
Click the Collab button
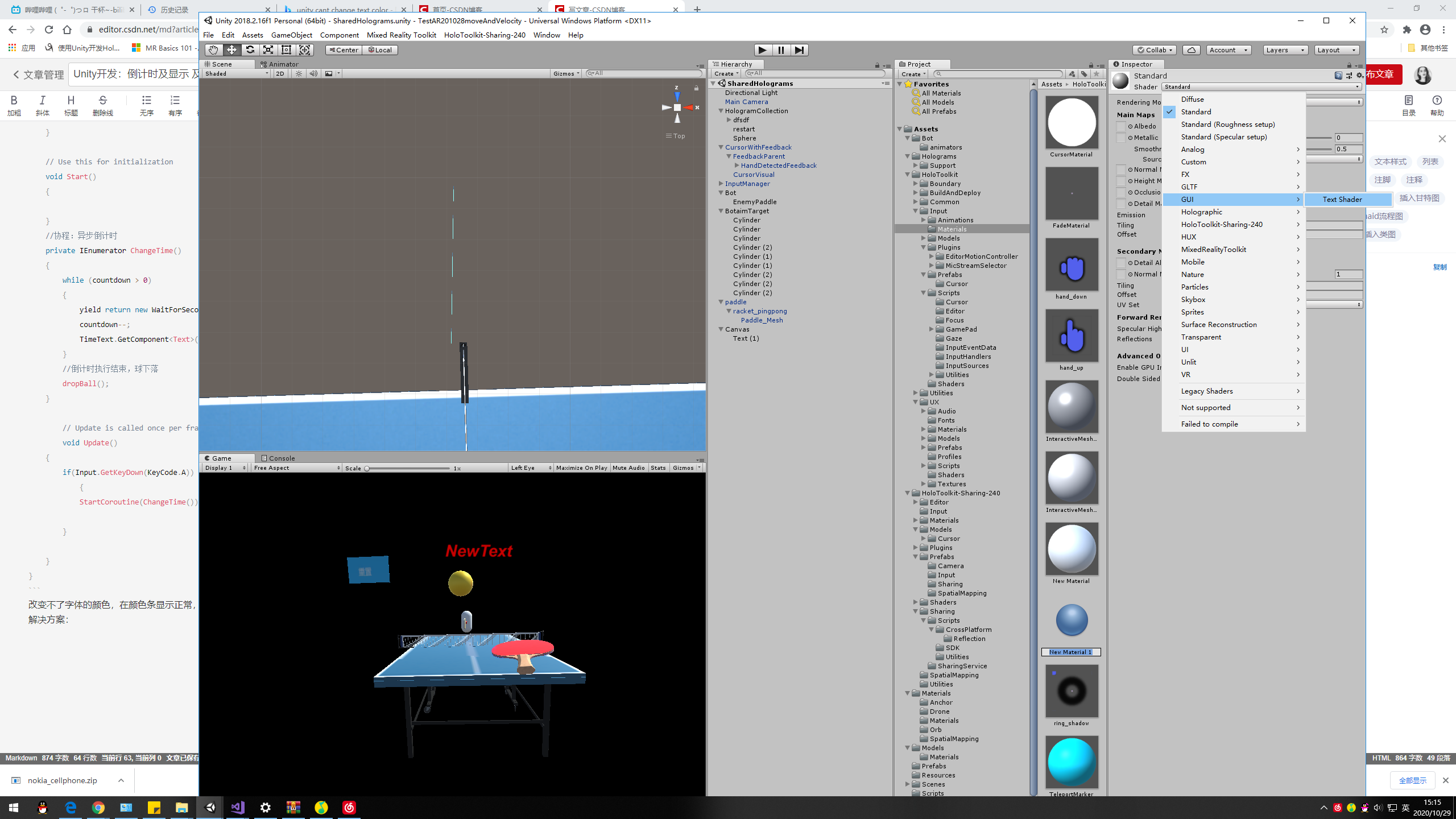1153,50
